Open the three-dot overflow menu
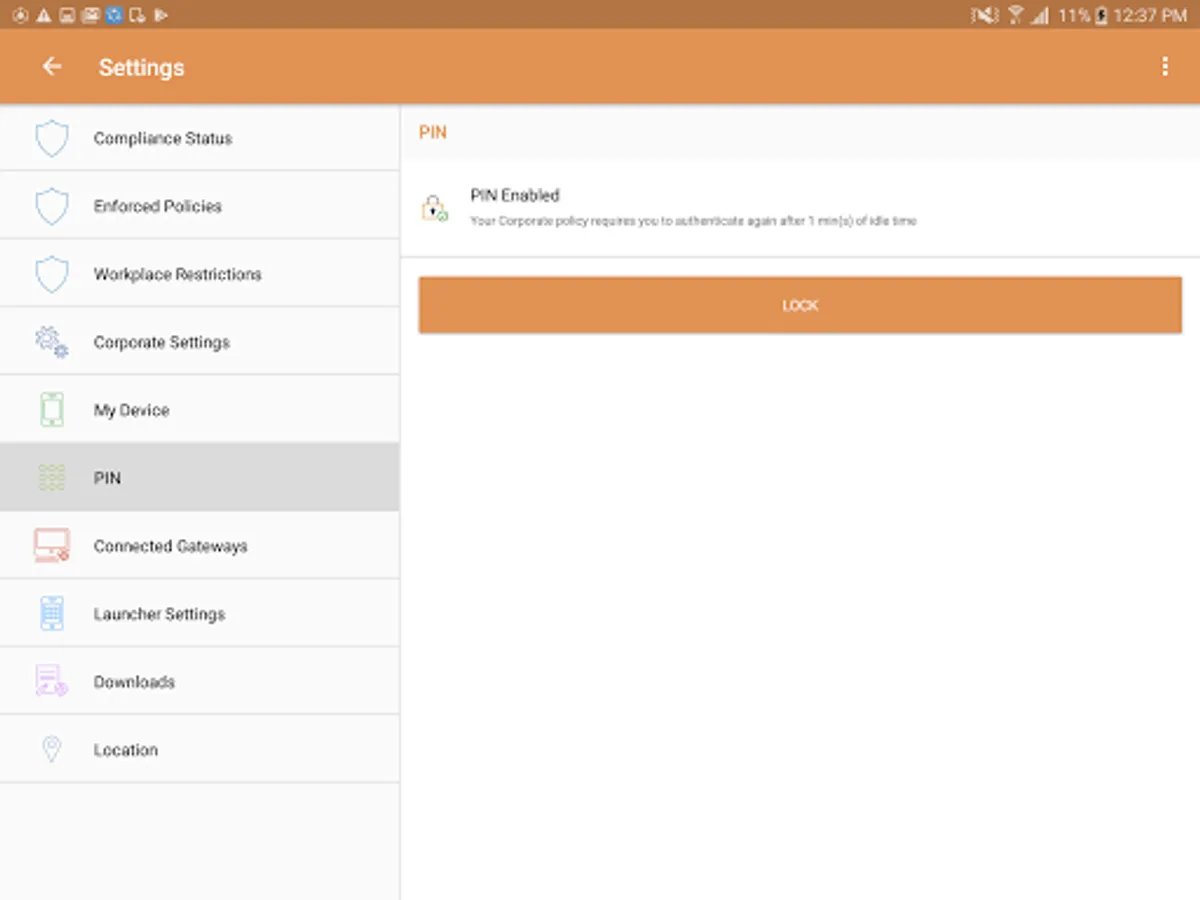This screenshot has width=1200, height=900. point(1165,66)
